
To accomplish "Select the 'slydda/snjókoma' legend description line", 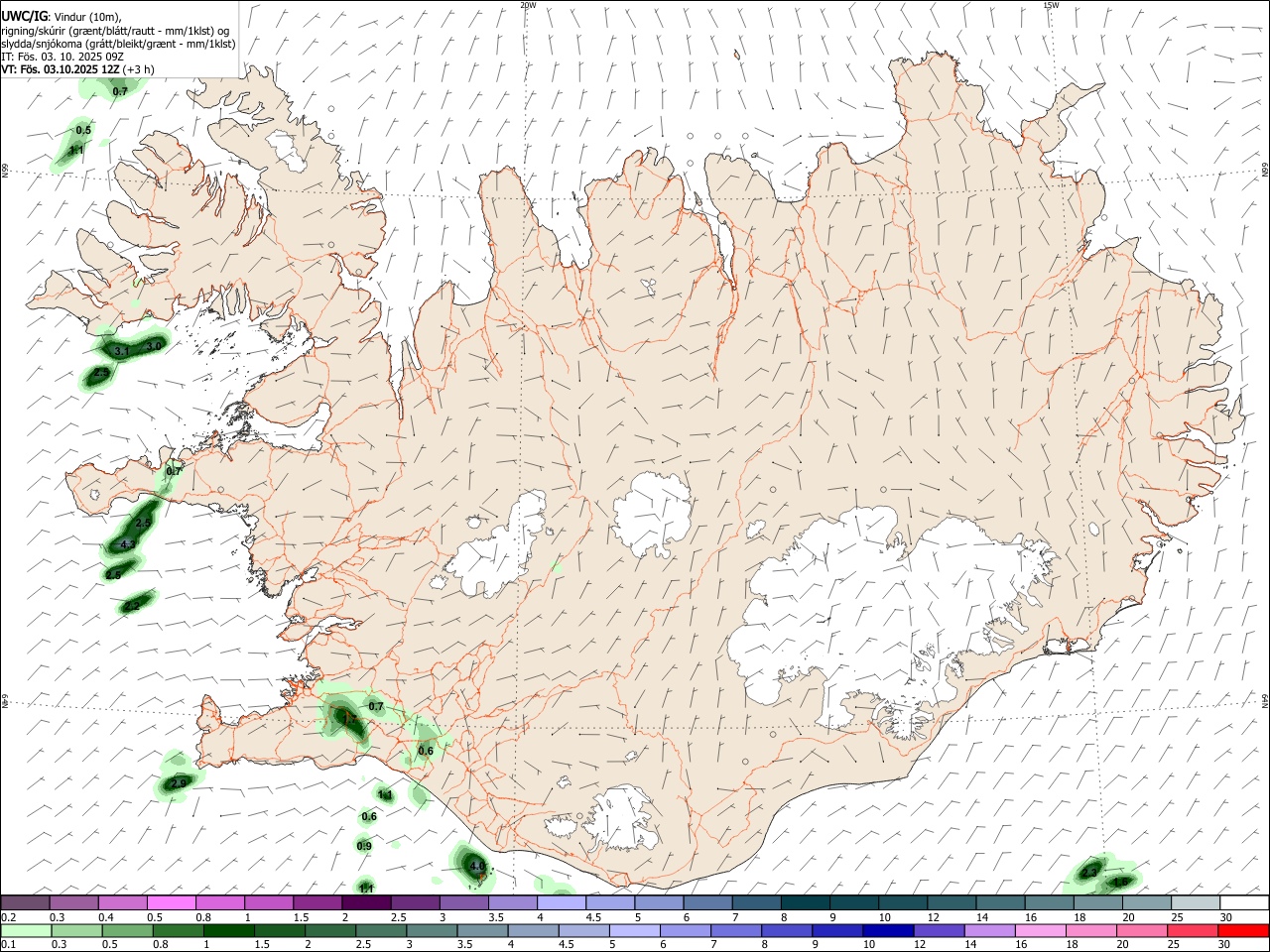I will click(x=118, y=44).
